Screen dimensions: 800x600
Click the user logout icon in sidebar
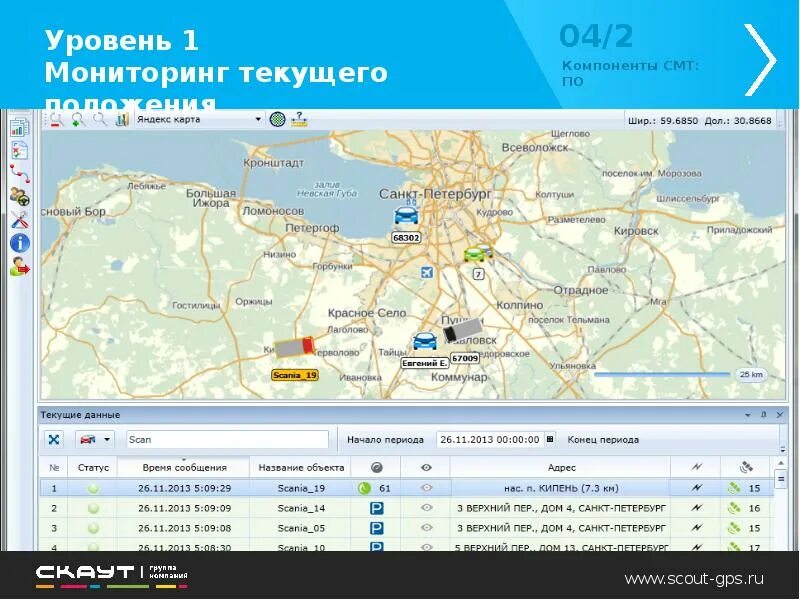point(19,266)
